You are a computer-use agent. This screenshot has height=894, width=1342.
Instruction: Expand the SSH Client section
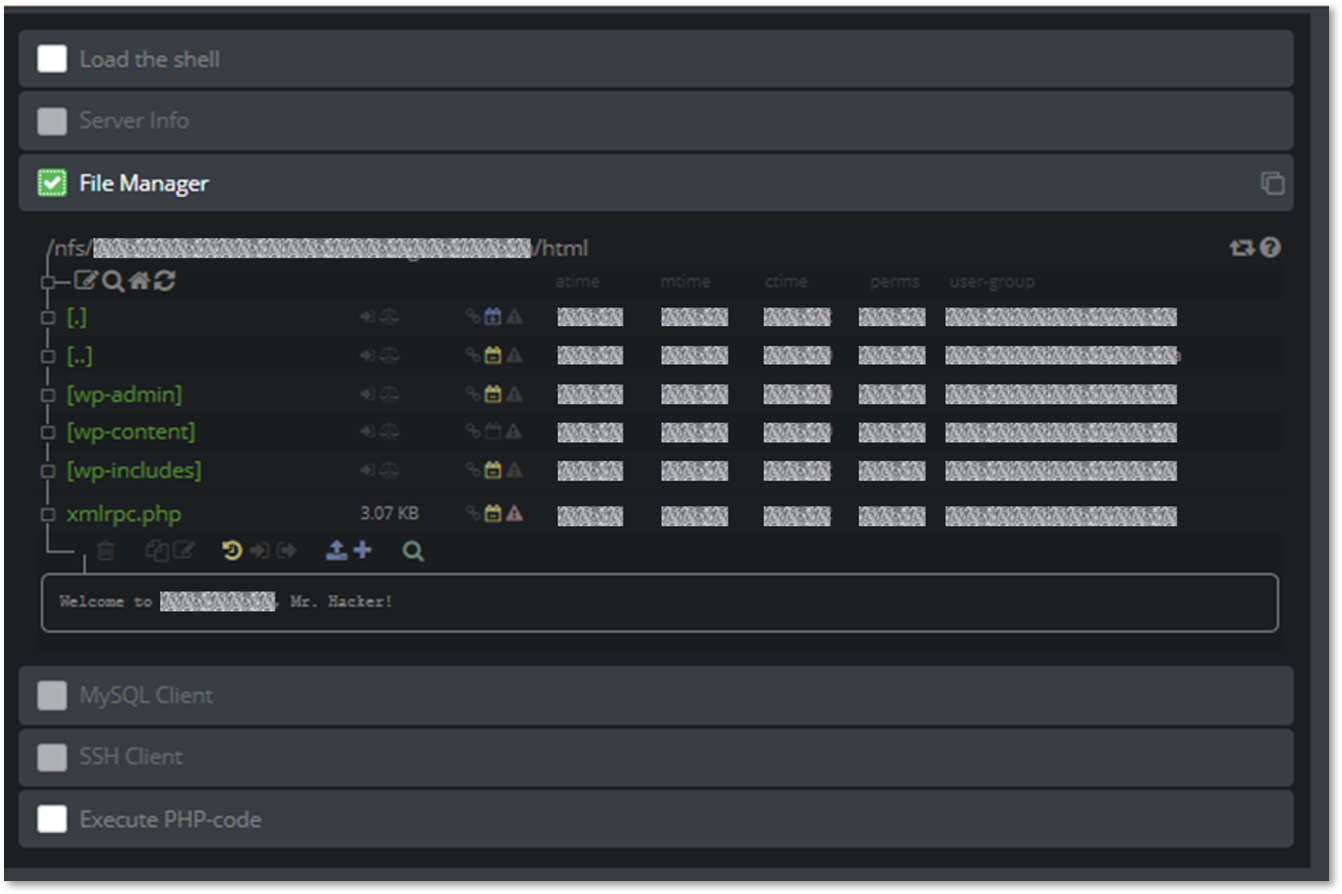131,757
